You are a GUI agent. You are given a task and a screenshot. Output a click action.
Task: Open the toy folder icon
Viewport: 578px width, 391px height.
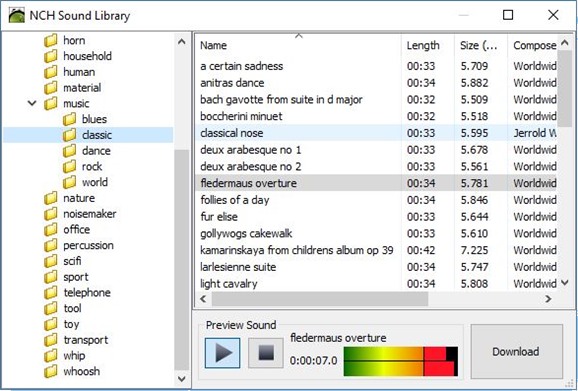pos(51,325)
